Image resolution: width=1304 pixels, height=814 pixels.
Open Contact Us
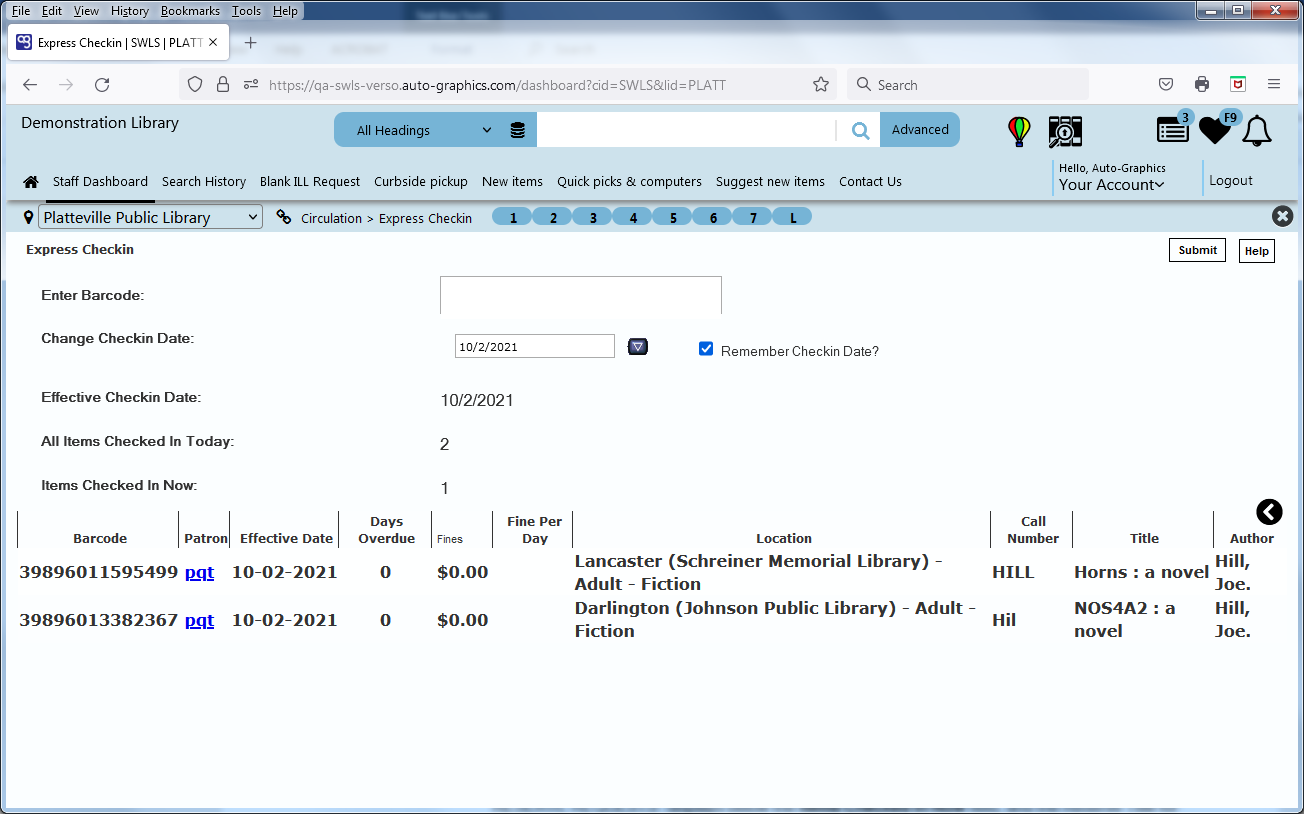(x=870, y=182)
